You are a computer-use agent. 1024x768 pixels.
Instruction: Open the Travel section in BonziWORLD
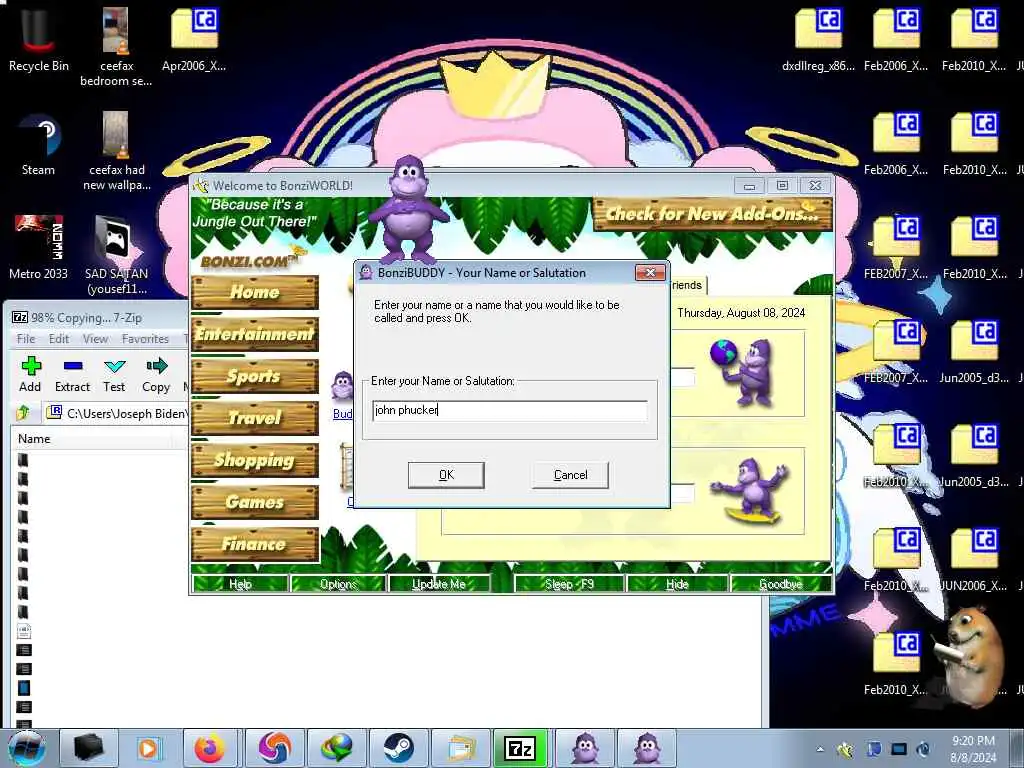[x=255, y=418]
